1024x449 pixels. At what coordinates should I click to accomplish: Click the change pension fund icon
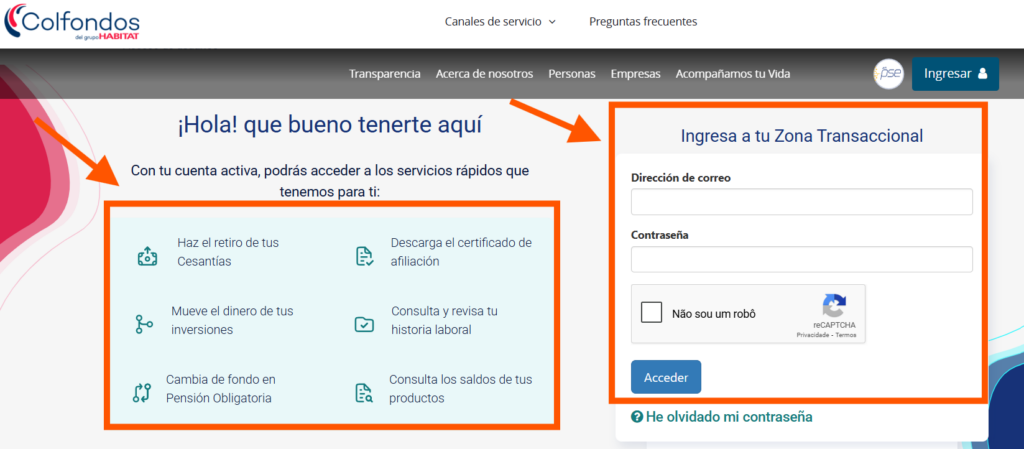[x=142, y=392]
